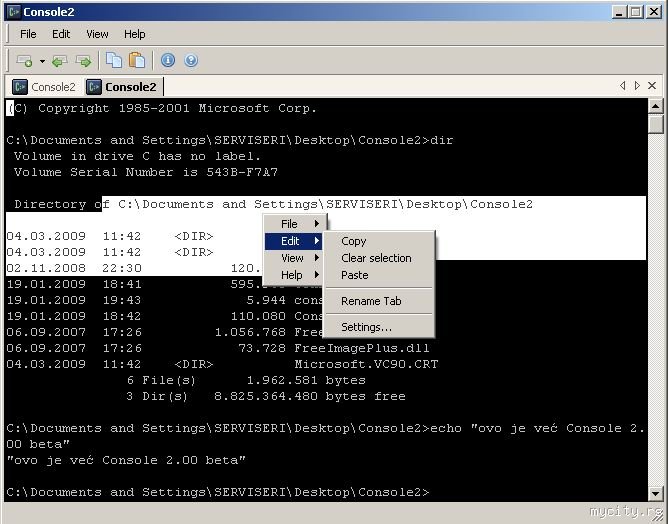The width and height of the screenshot is (668, 524).
Task: Click the Copy toolbar icon
Action: coord(114,60)
